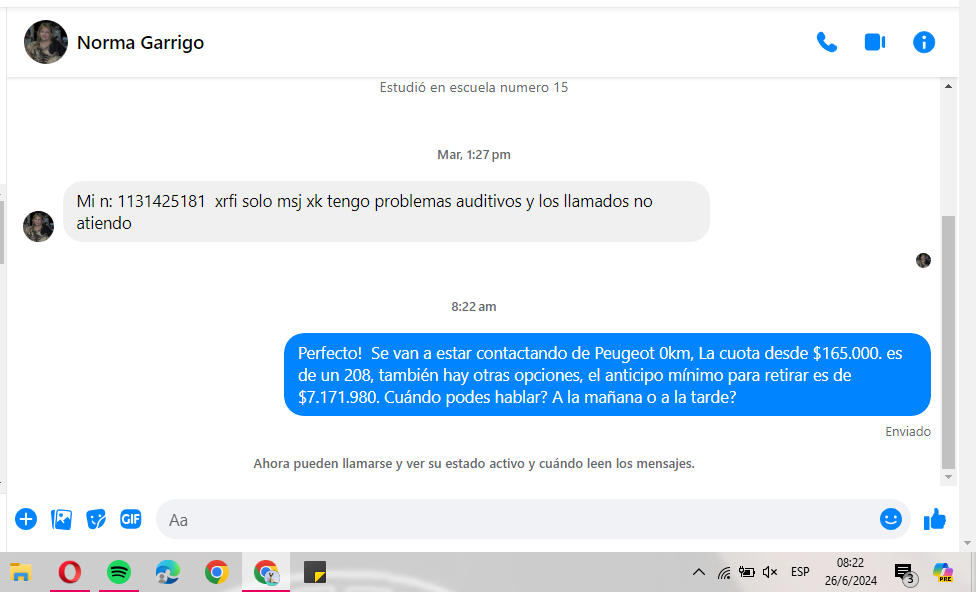
Task: Click the sender avatar beside received message
Action: click(38, 226)
